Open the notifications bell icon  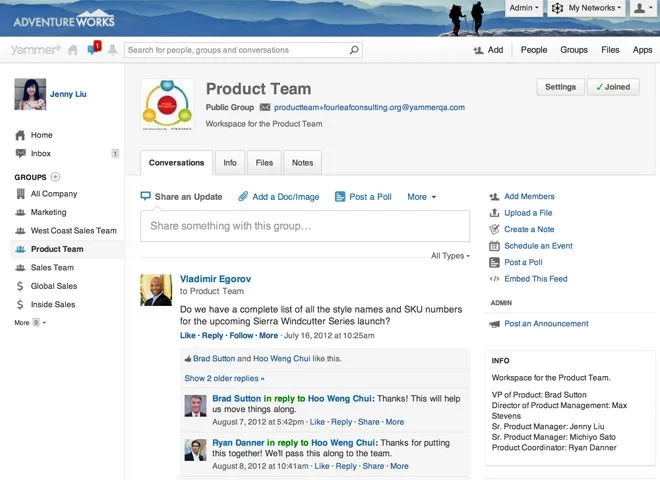tap(112, 50)
